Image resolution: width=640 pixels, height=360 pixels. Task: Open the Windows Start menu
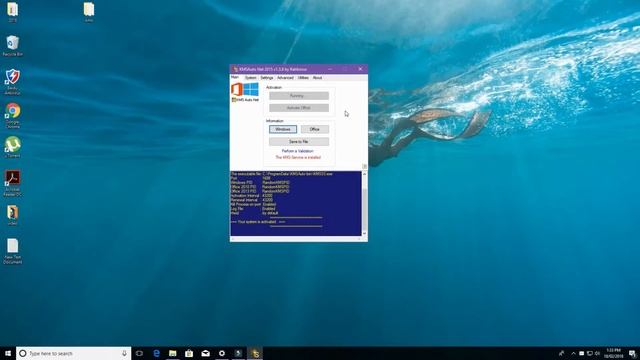(8, 353)
